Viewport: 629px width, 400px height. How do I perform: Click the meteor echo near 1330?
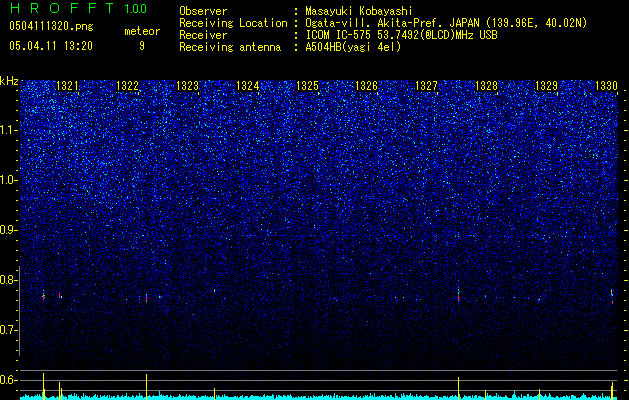(612, 296)
